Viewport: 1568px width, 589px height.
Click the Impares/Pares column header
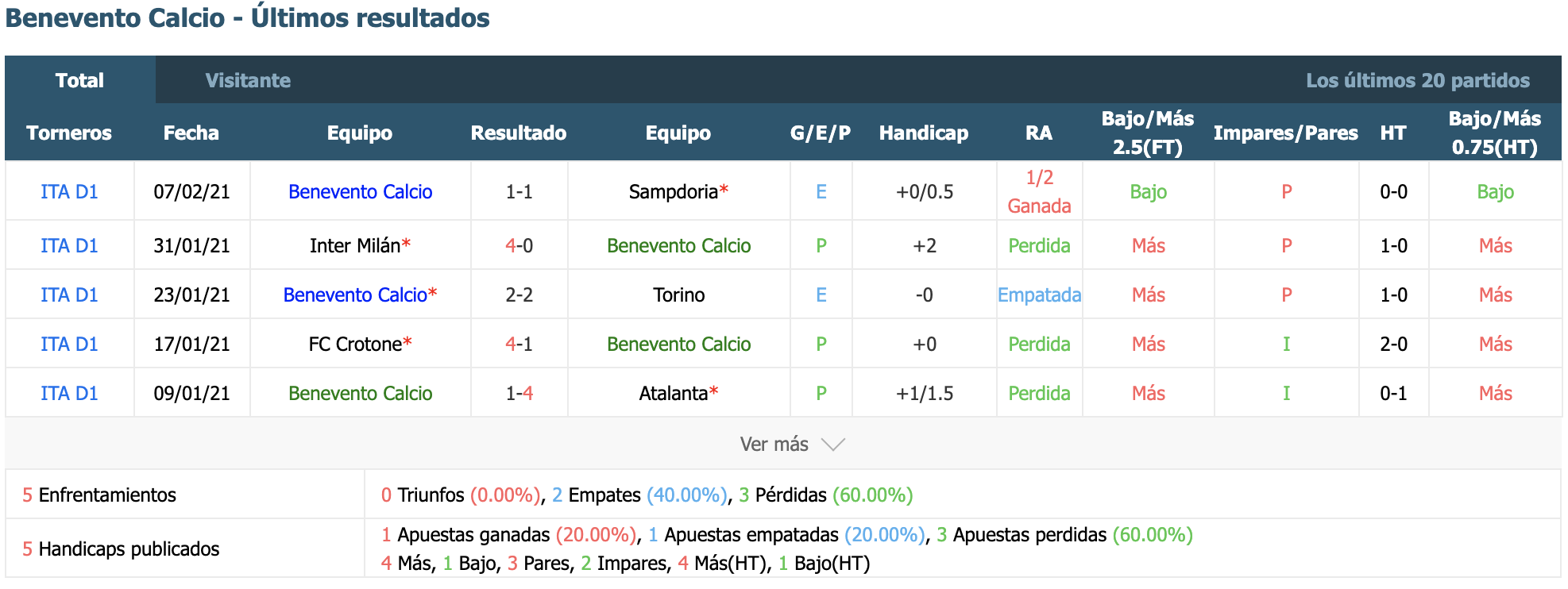tap(1285, 133)
